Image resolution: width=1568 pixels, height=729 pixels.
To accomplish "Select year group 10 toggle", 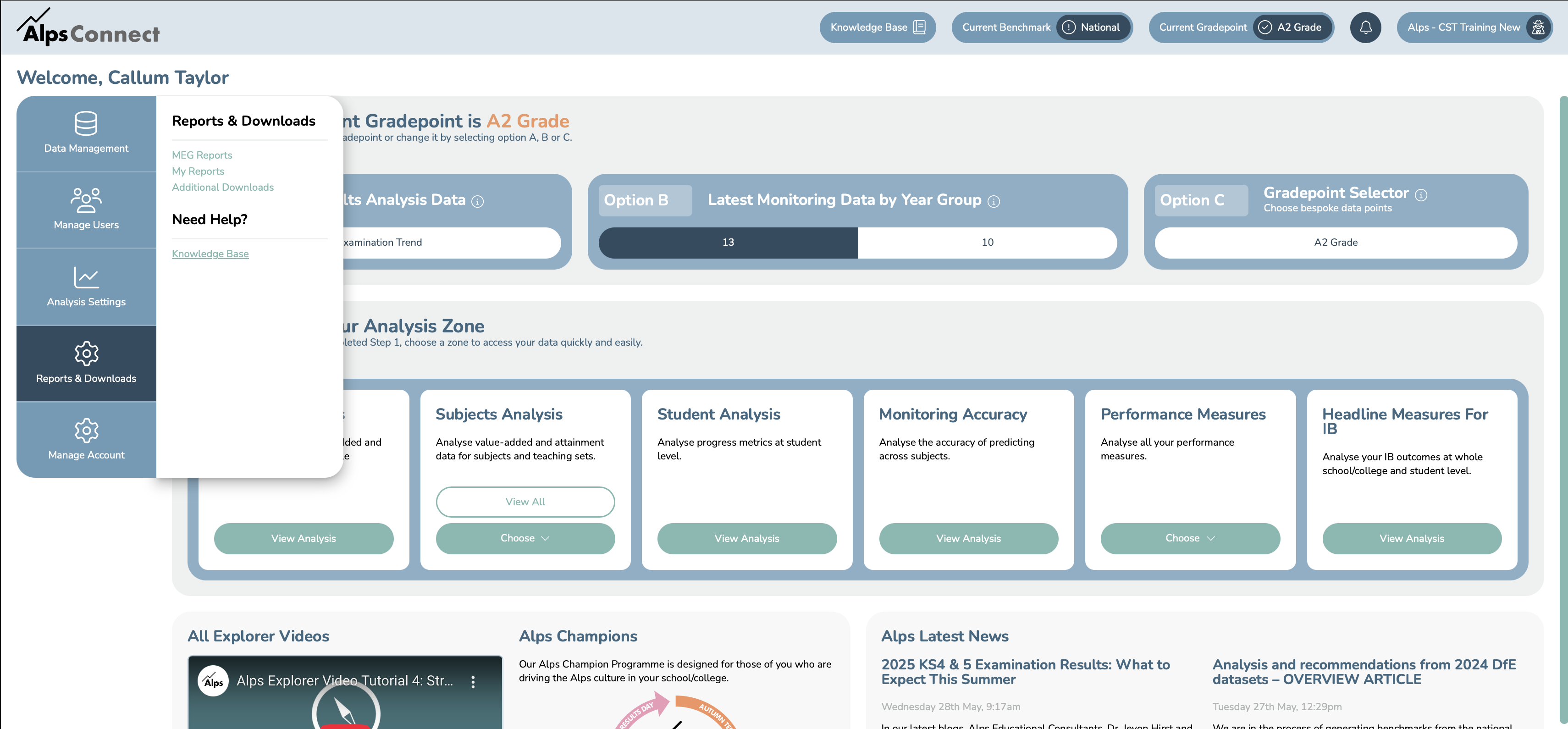I will (x=987, y=242).
